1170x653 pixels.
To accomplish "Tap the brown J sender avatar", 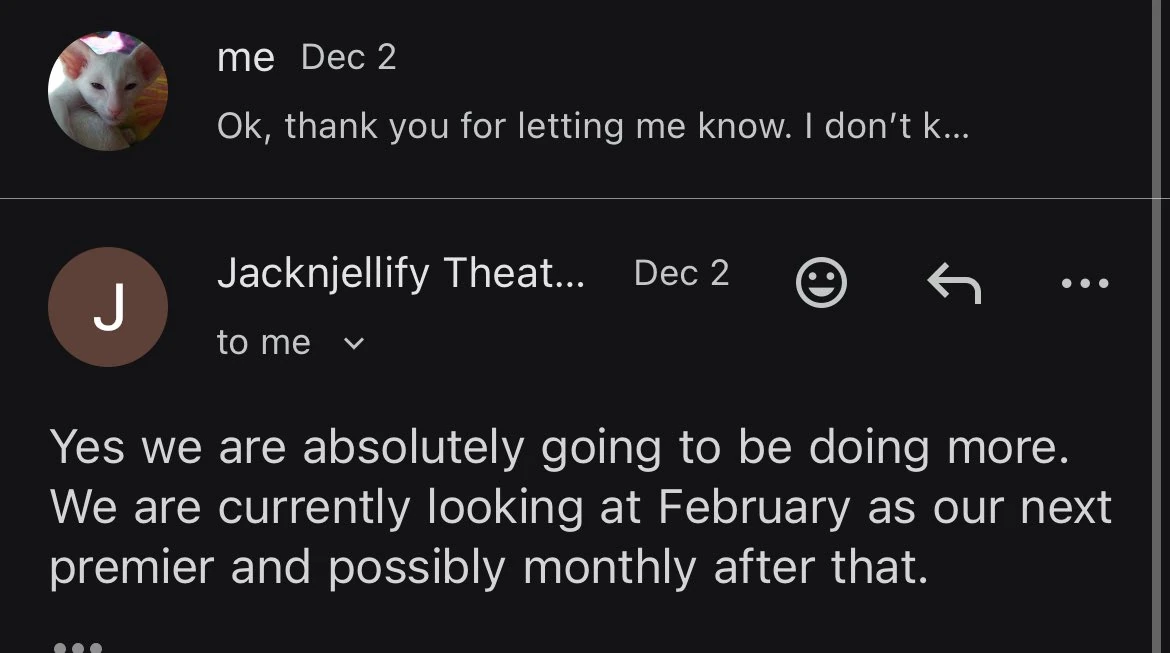I will pos(108,307).
